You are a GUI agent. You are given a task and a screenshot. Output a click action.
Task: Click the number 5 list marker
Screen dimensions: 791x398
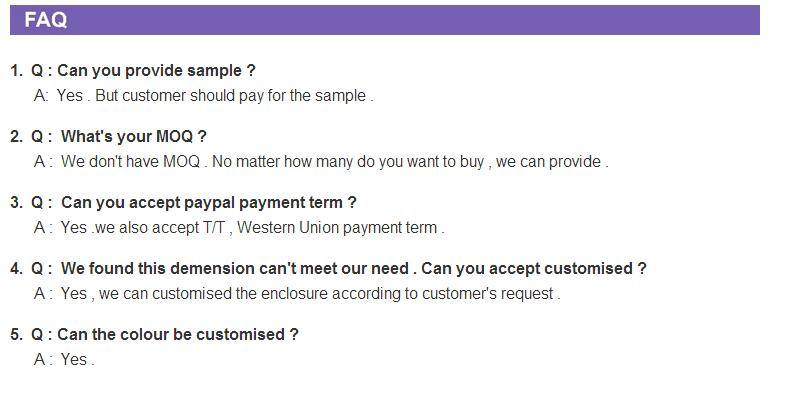click(16, 334)
